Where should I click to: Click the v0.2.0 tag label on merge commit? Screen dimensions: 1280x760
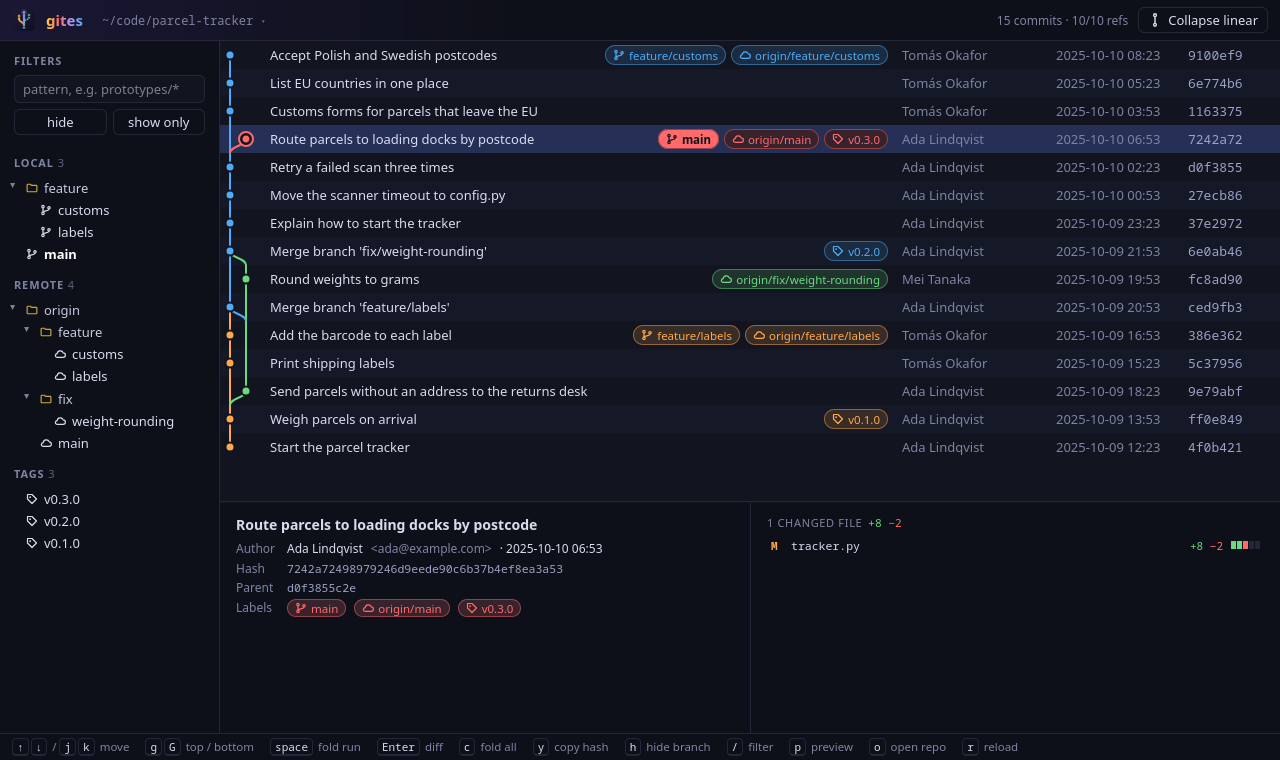click(x=856, y=251)
